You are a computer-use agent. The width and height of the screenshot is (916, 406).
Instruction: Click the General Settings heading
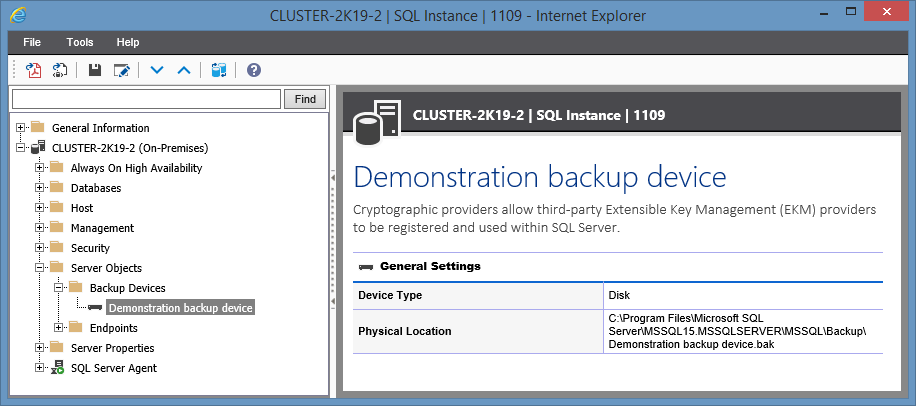click(430, 266)
